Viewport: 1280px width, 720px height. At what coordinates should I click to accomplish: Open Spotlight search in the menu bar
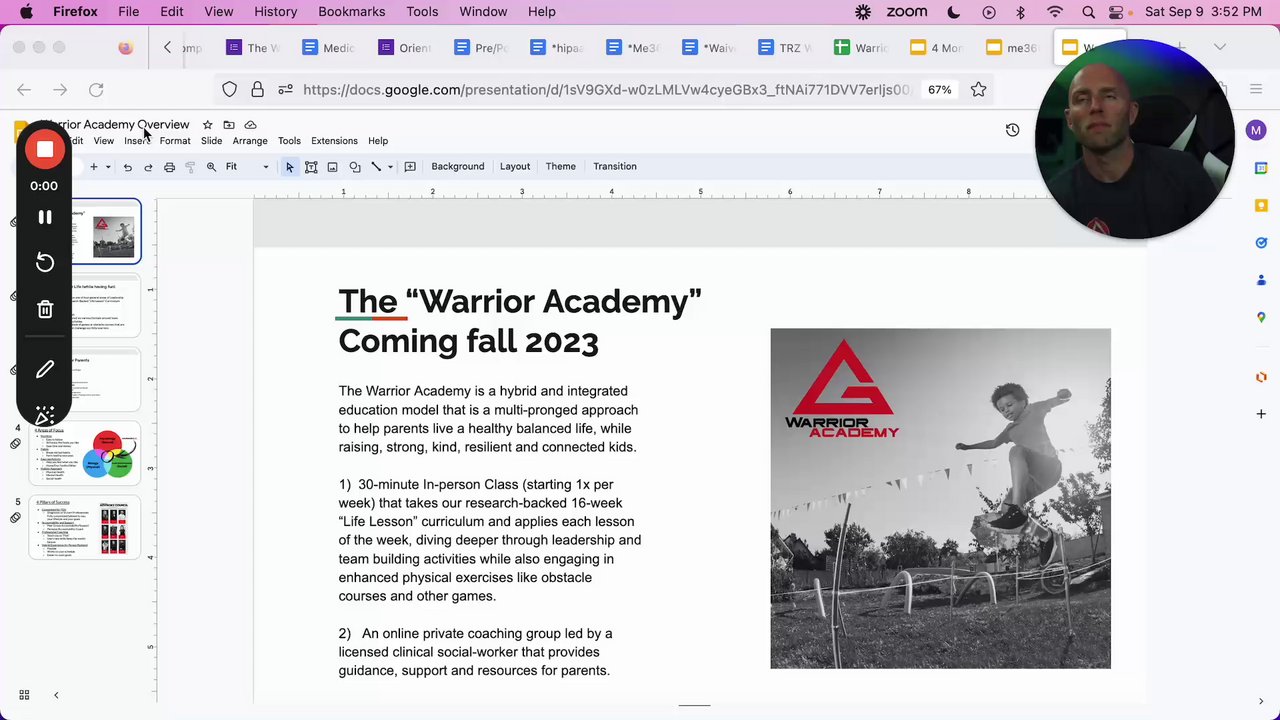(1088, 12)
